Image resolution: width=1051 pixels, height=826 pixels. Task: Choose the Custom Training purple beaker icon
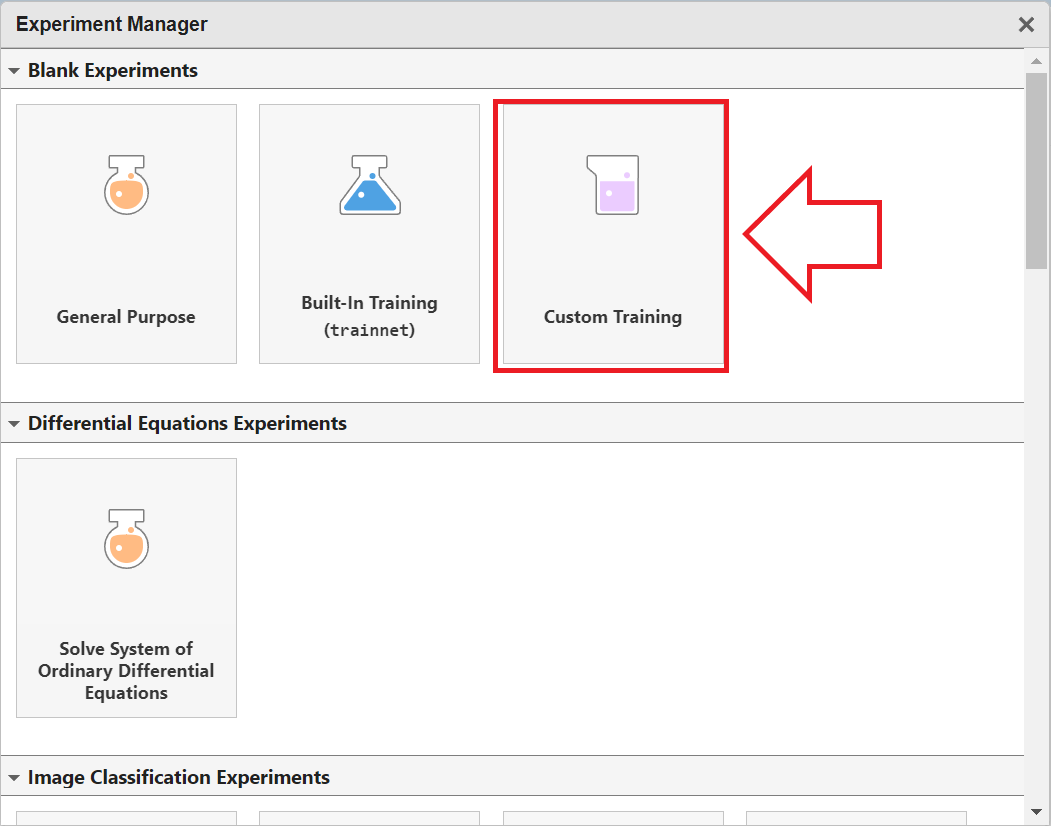(x=613, y=185)
